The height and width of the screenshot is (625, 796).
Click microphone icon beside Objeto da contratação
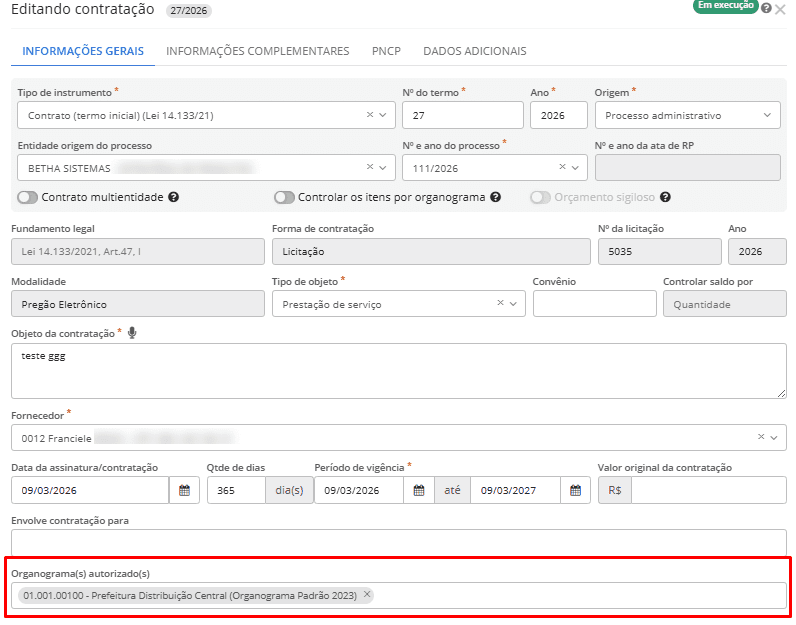click(132, 332)
